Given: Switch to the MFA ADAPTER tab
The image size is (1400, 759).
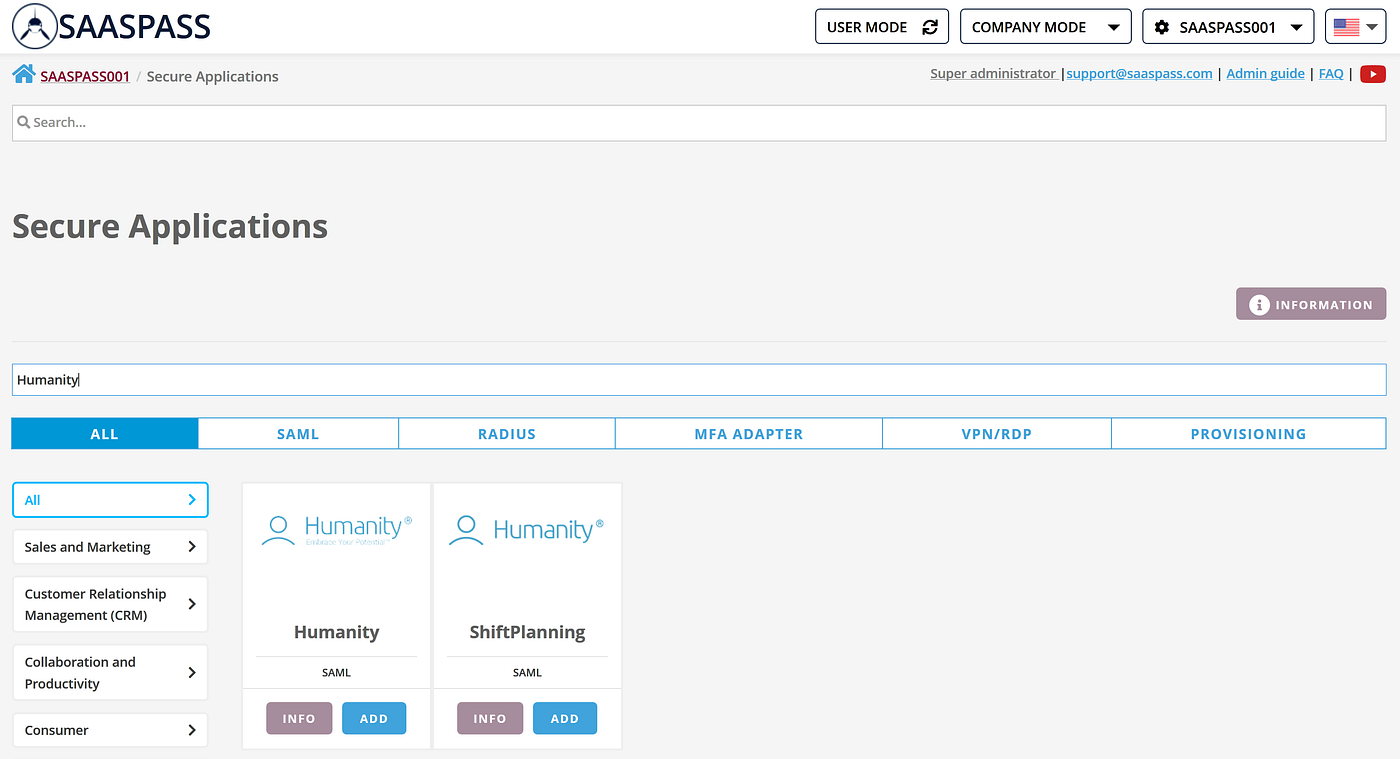Looking at the screenshot, I should point(749,434).
